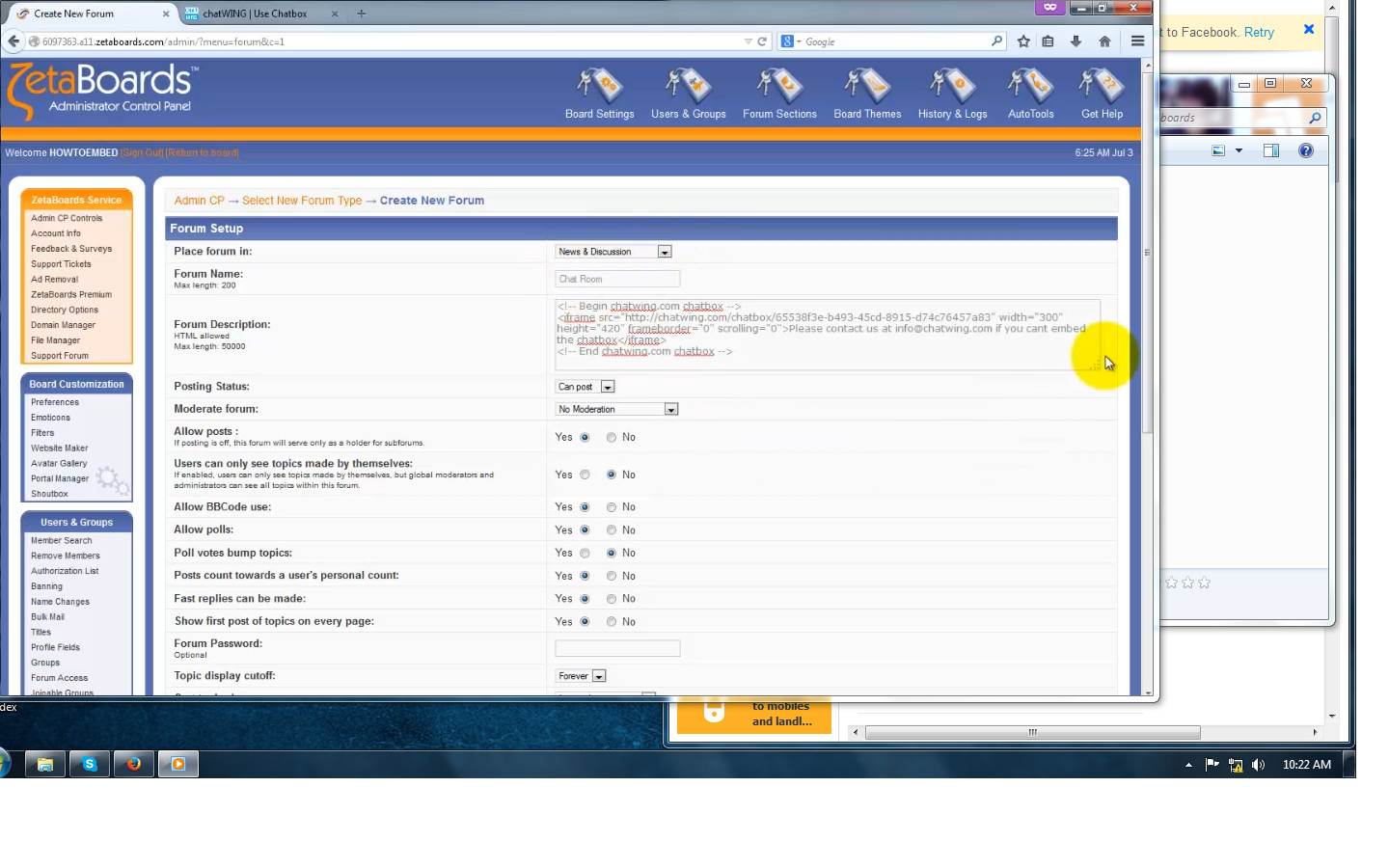
Task: Disable Allow BBCode use
Action: pos(611,506)
